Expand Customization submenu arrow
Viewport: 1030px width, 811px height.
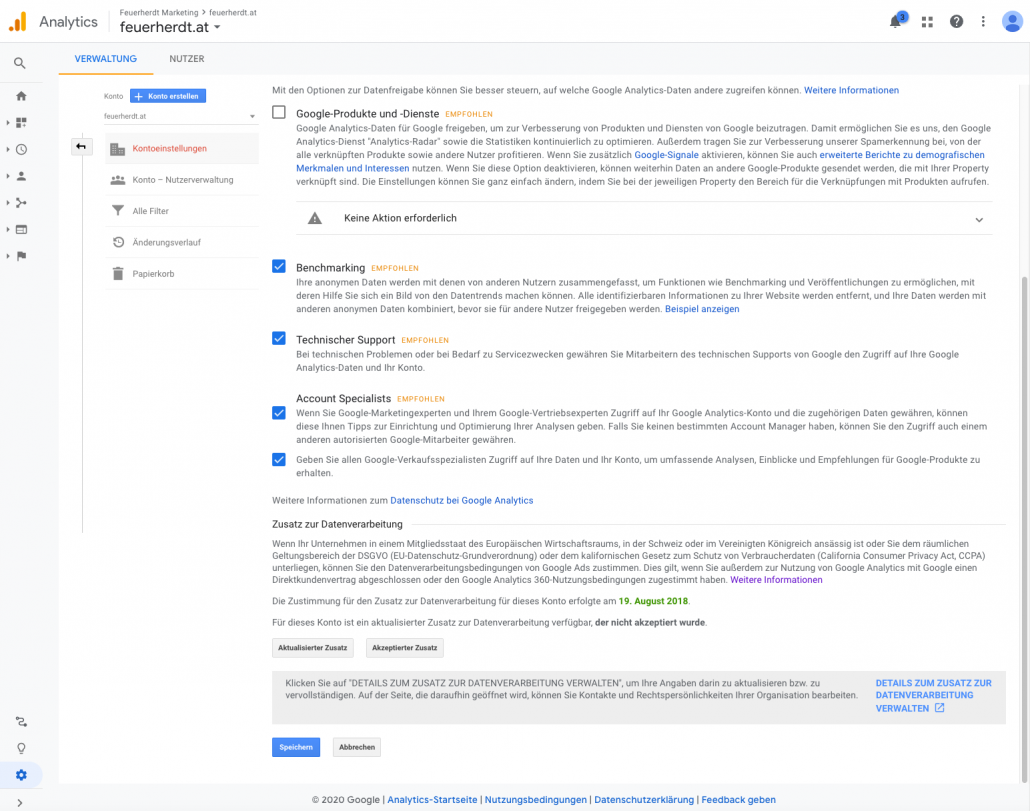(7, 123)
